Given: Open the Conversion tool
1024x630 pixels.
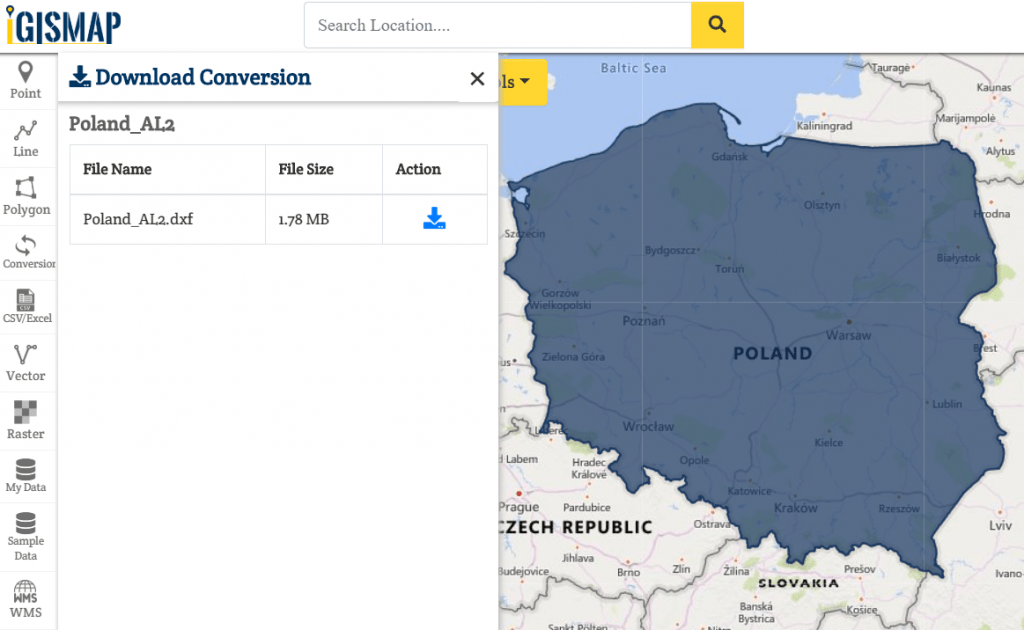Looking at the screenshot, I should pos(27,252).
